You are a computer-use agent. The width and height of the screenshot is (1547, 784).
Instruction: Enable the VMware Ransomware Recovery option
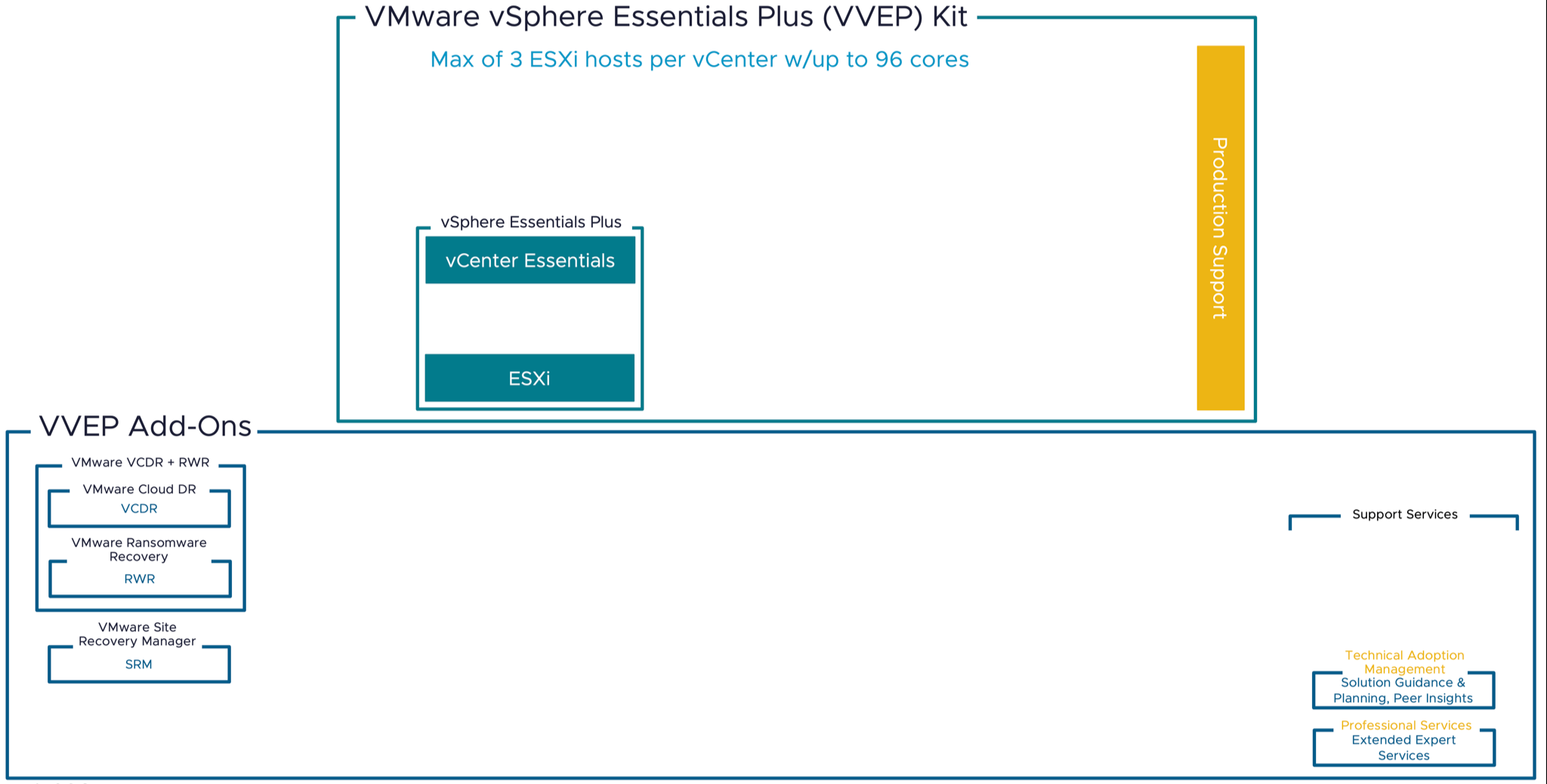click(138, 549)
